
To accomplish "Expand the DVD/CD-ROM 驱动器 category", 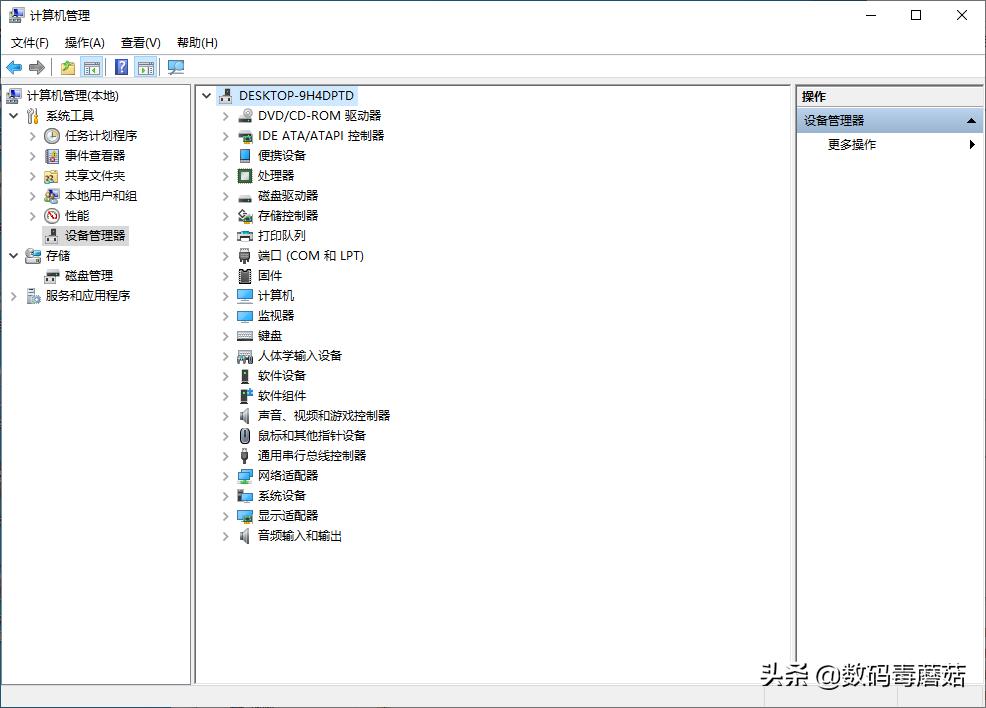I will [224, 115].
